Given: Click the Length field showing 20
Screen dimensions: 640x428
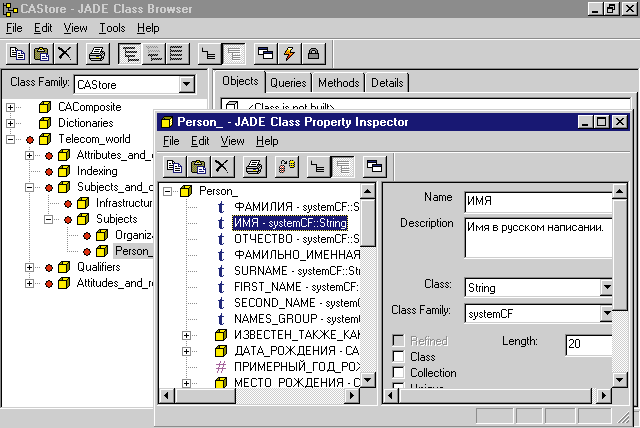Looking at the screenshot, I should [589, 344].
